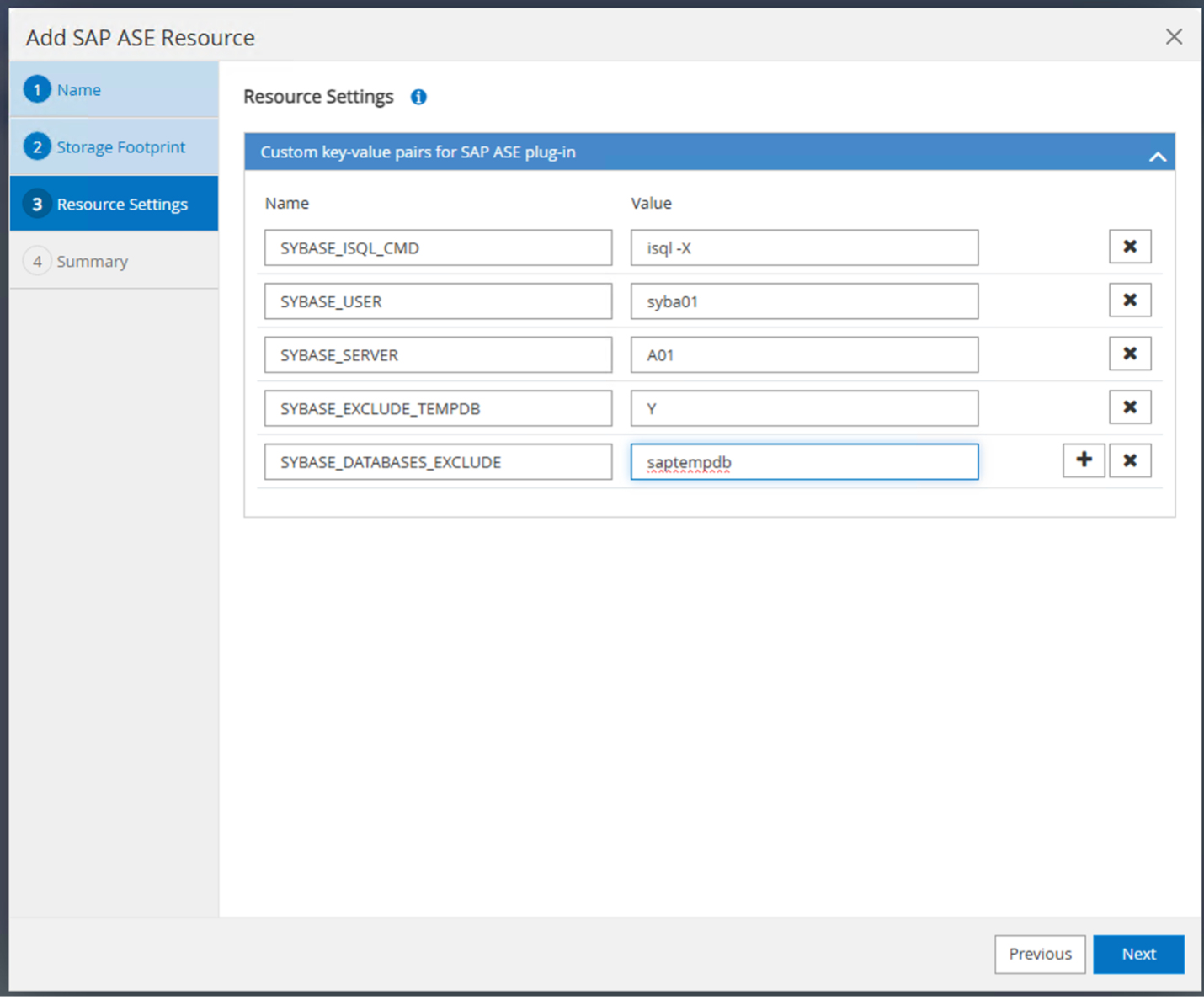Remove the SYBASE_SERVER entry
This screenshot has height=1000, width=1204.
coord(1129,354)
